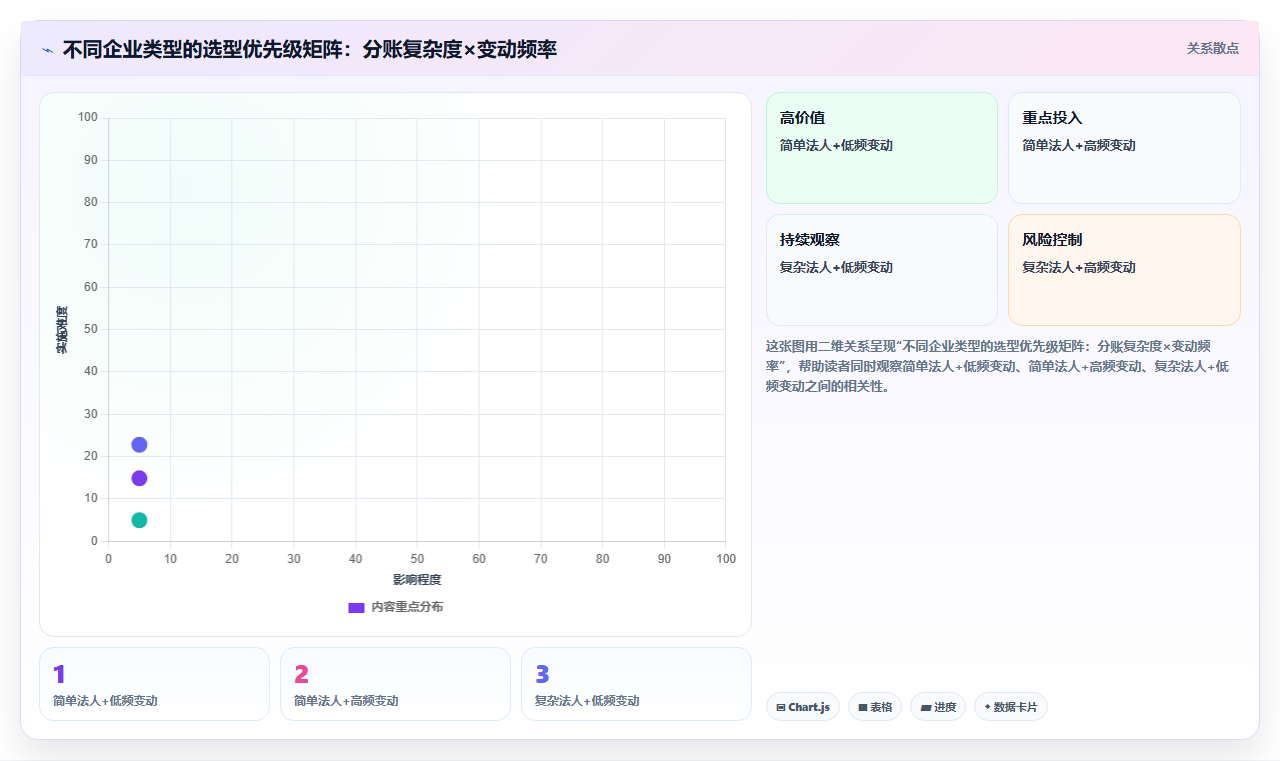Click the 简单法人+低频变动 text in 高价值 card
This screenshot has width=1280, height=761.
(x=836, y=145)
